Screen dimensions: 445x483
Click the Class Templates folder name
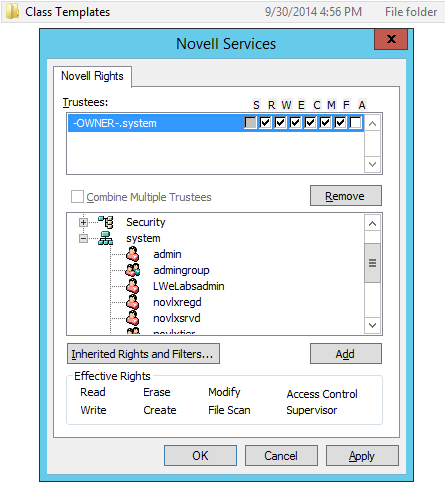point(68,12)
